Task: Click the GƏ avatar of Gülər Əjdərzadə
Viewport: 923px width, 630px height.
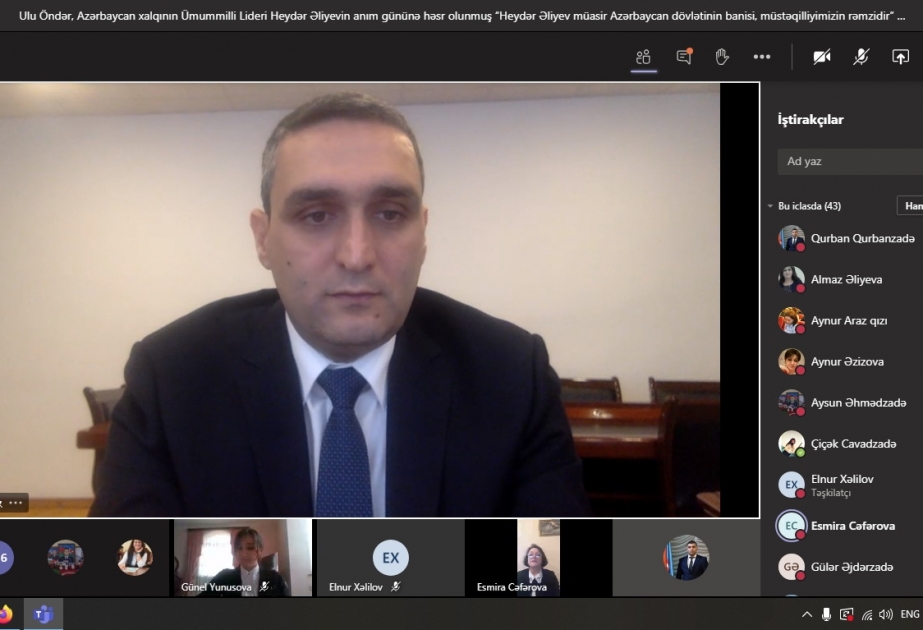Action: (x=791, y=567)
